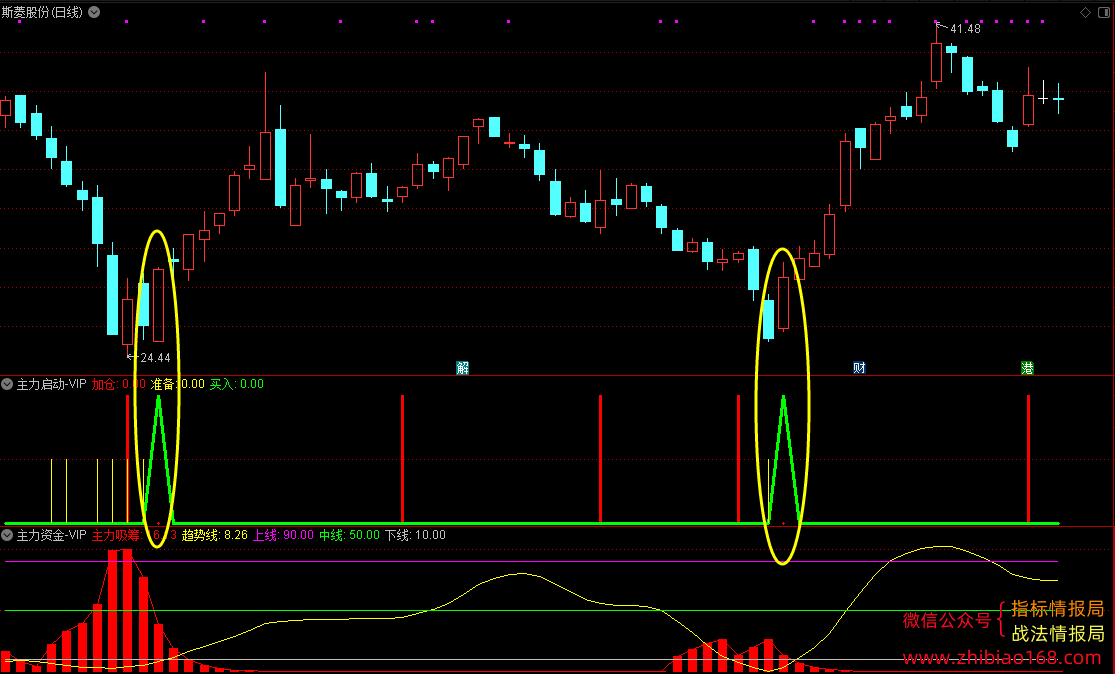Click the 下线: 10.00 indicator label
Viewport: 1115px width, 674px height.
click(x=415, y=535)
